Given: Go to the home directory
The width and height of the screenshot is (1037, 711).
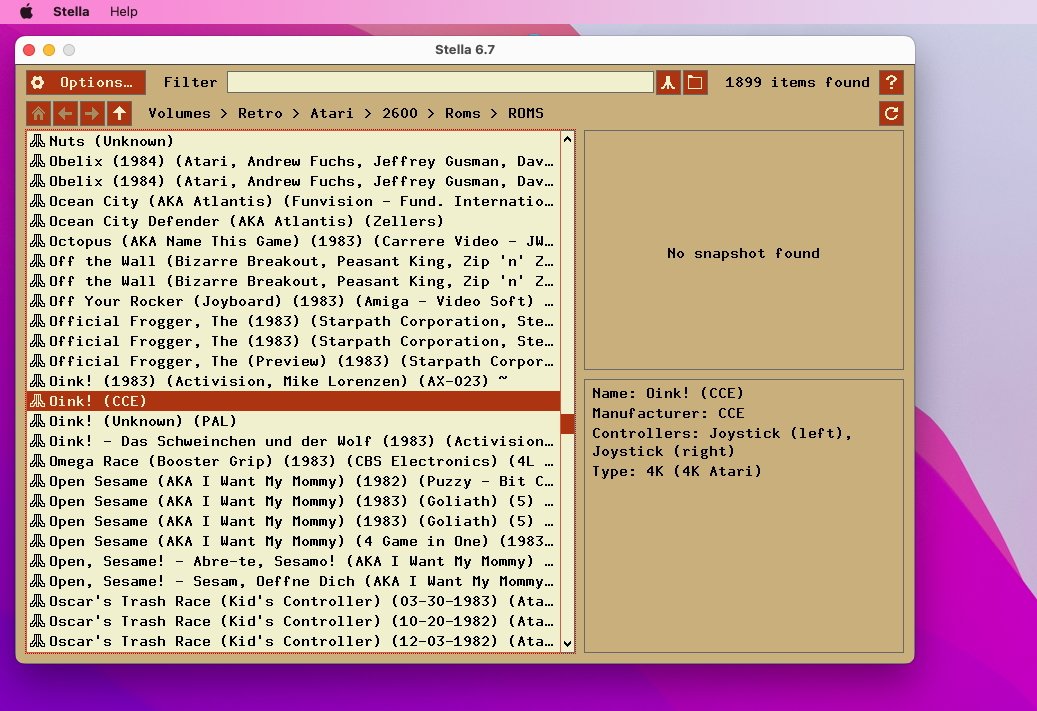Looking at the screenshot, I should (x=38, y=114).
